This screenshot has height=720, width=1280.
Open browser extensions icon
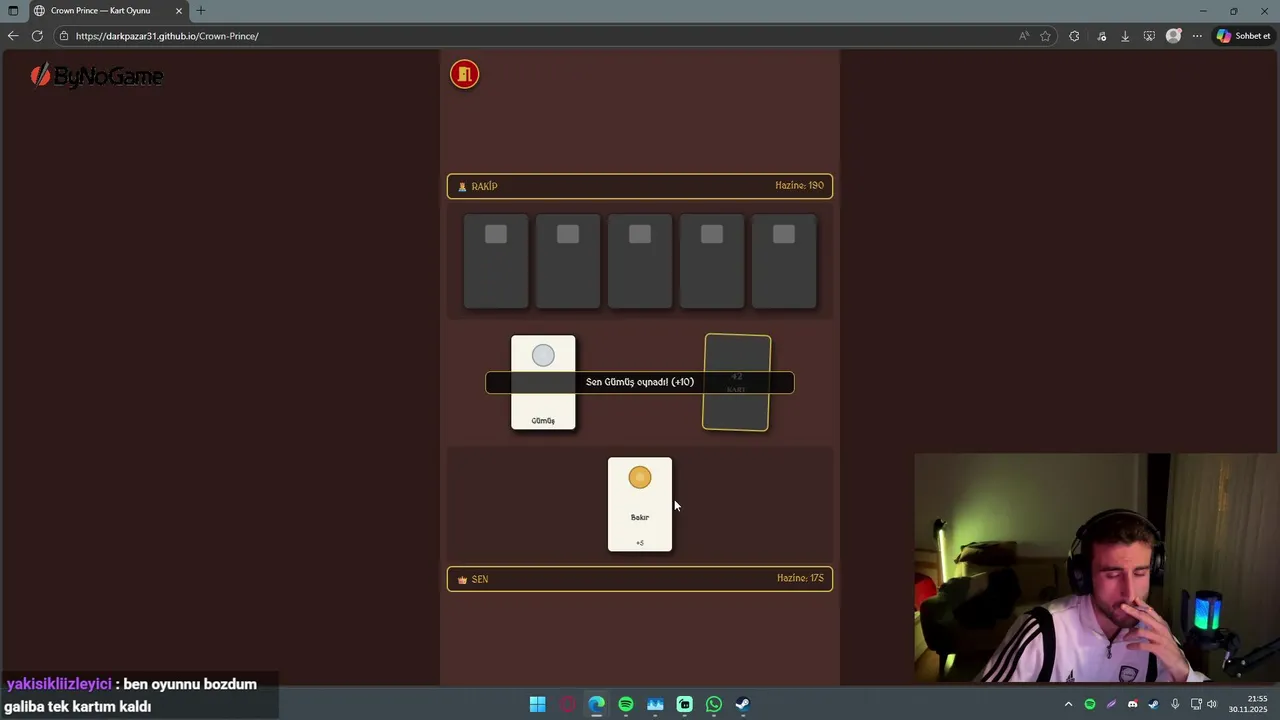tap(1074, 36)
